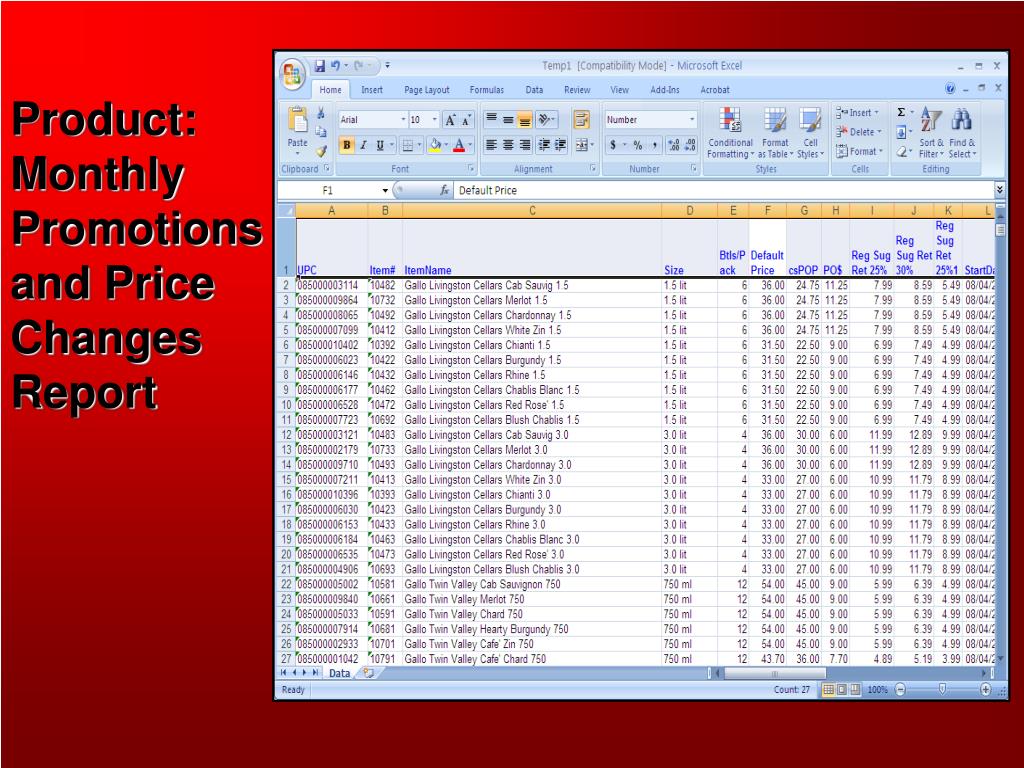Switch to Insert ribbon tab

tap(372, 90)
